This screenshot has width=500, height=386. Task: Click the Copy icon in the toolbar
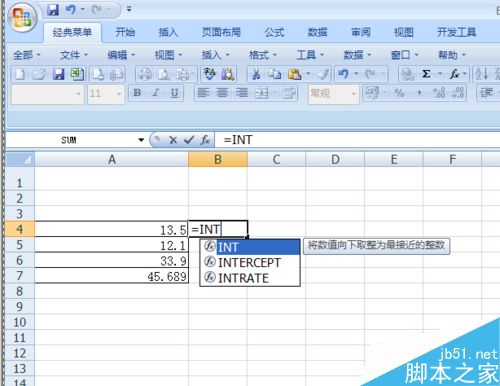click(275, 74)
